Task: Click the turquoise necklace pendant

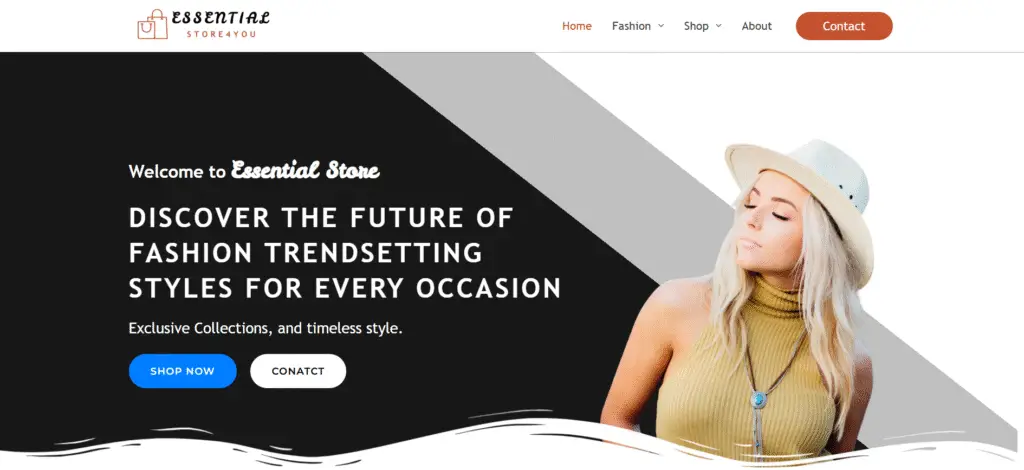Action: (x=759, y=399)
